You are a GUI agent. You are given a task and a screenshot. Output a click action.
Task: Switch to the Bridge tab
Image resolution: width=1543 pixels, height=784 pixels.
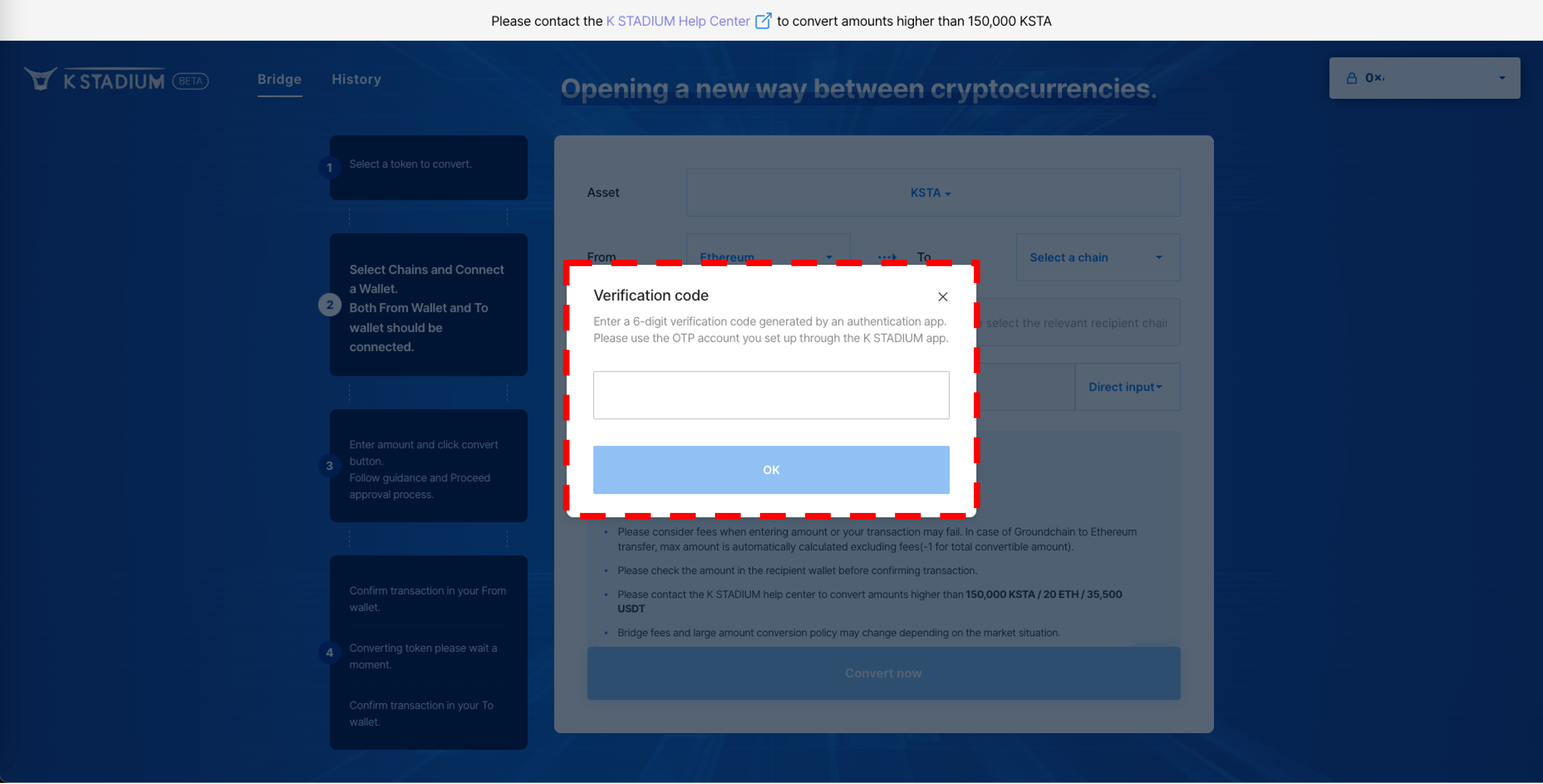(279, 79)
